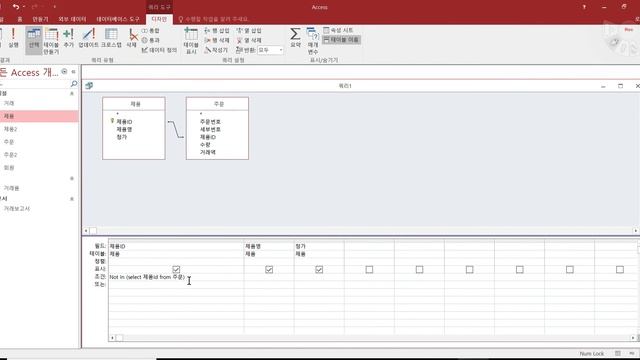
Task: Collapse the Tables group in navigation pane
Action: pos(72,93)
